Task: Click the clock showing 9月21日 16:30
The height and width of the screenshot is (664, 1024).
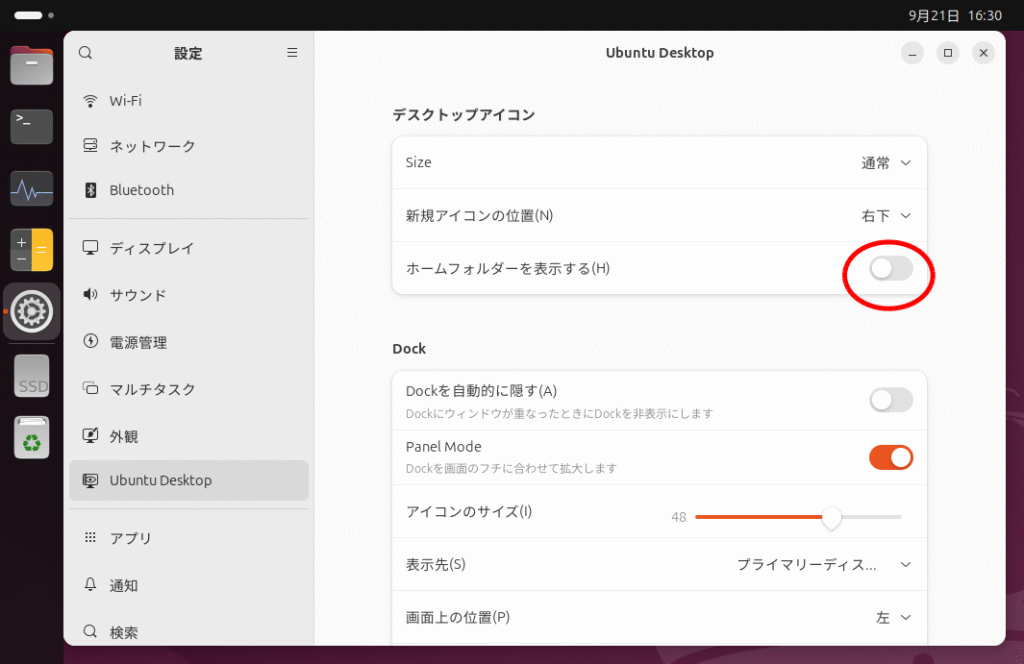Action: [955, 15]
